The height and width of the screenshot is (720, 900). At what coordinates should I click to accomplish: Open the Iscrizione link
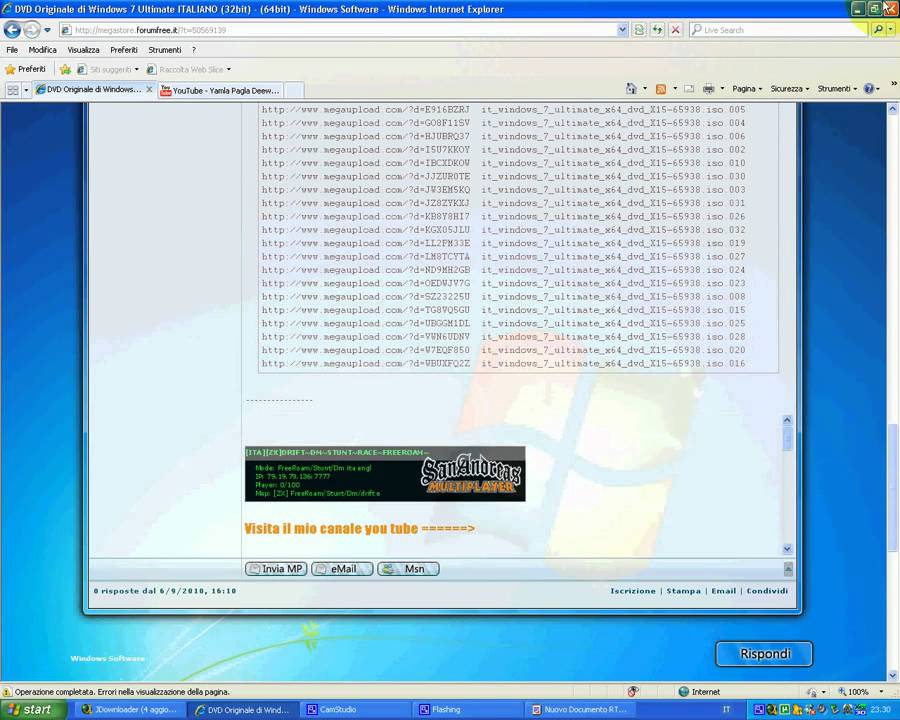tap(633, 591)
